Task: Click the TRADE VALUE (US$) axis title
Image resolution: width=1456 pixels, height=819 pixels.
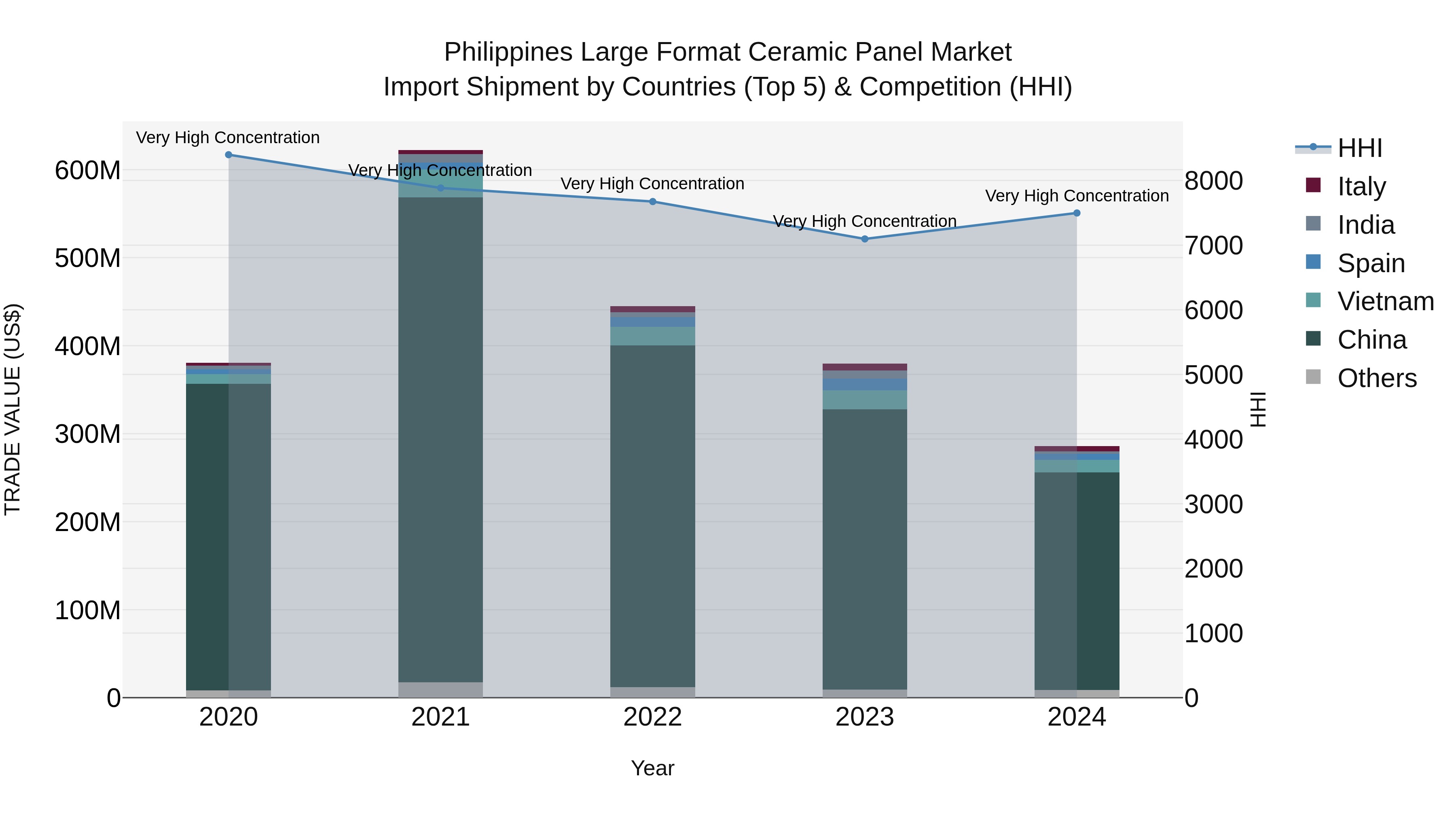Action: point(13,409)
